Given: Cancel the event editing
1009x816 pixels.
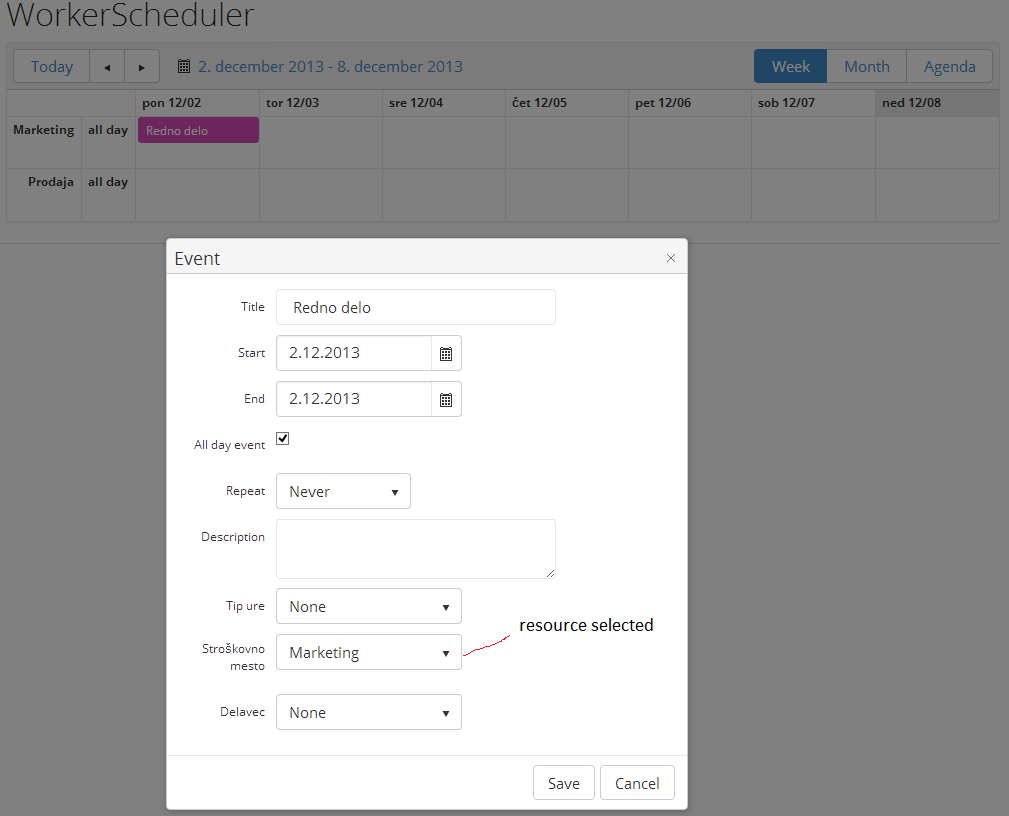Looking at the screenshot, I should [x=637, y=783].
